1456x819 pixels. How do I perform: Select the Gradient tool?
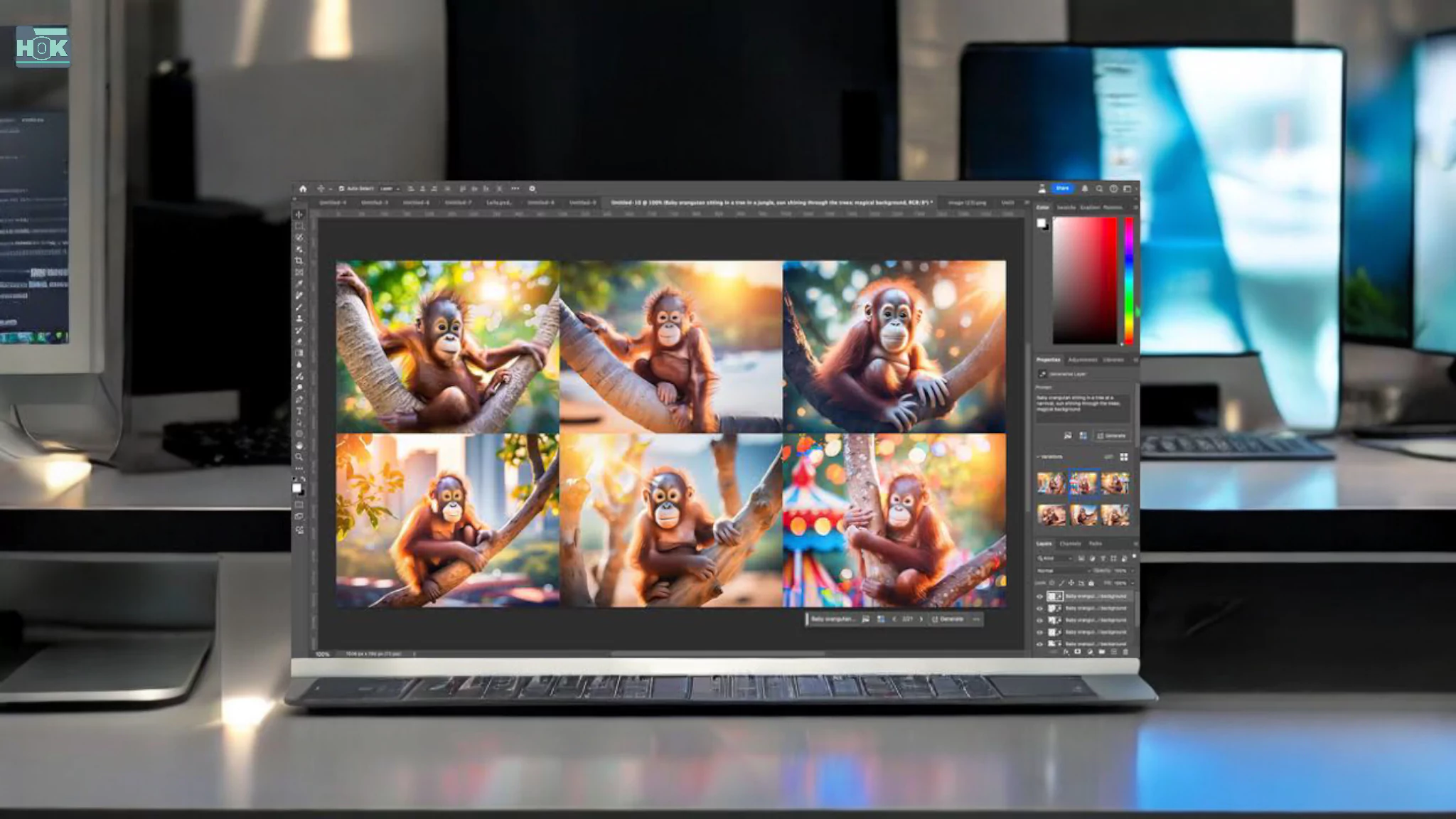pyautogui.click(x=299, y=353)
